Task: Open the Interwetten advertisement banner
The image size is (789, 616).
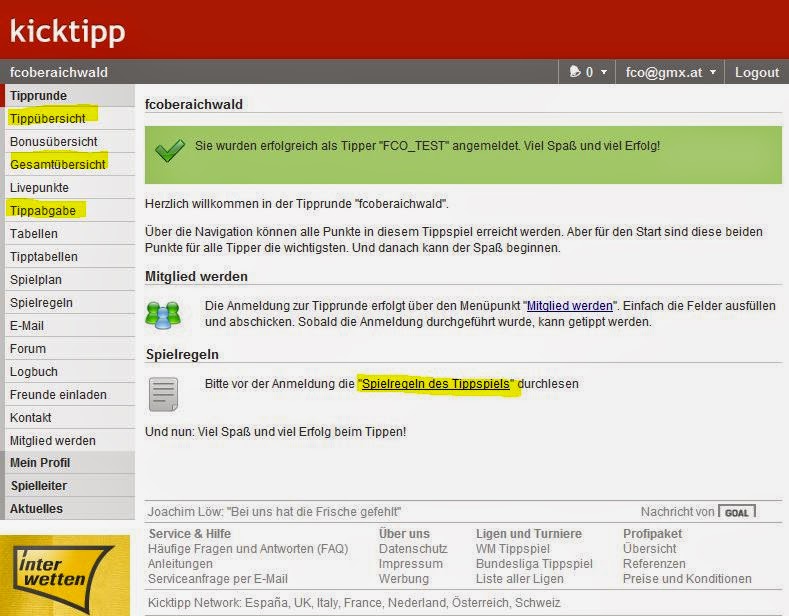Action: [65, 575]
